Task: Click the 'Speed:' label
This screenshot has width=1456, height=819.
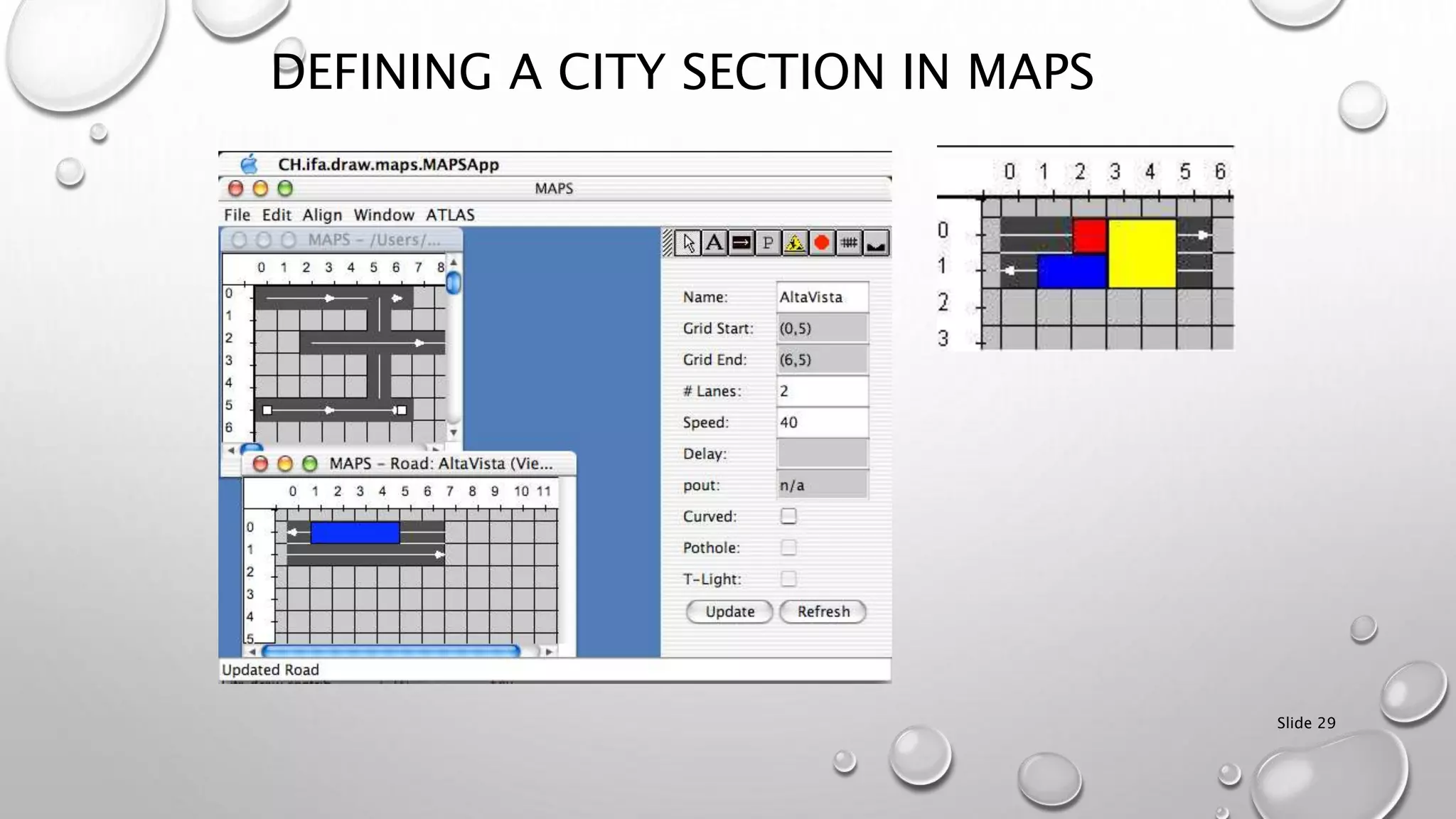Action: 706,422
